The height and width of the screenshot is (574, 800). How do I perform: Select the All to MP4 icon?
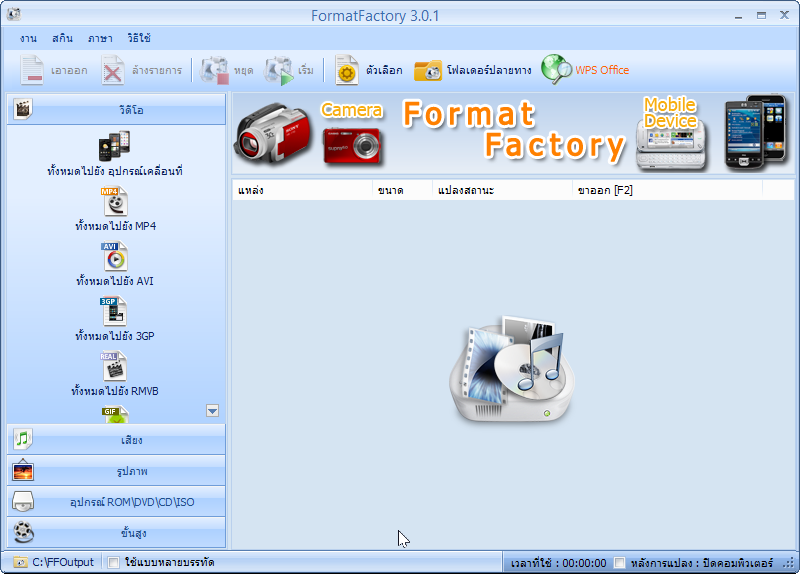pos(114,202)
